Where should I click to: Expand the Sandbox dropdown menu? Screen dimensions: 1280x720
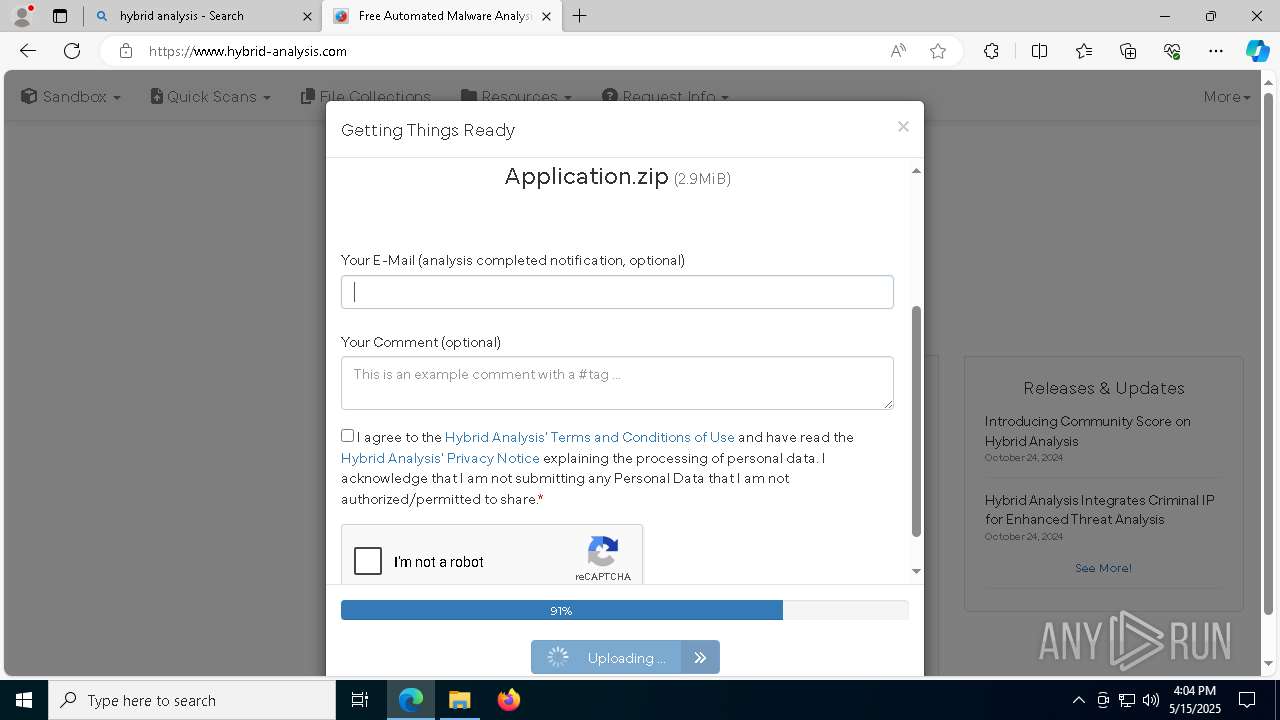(71, 97)
